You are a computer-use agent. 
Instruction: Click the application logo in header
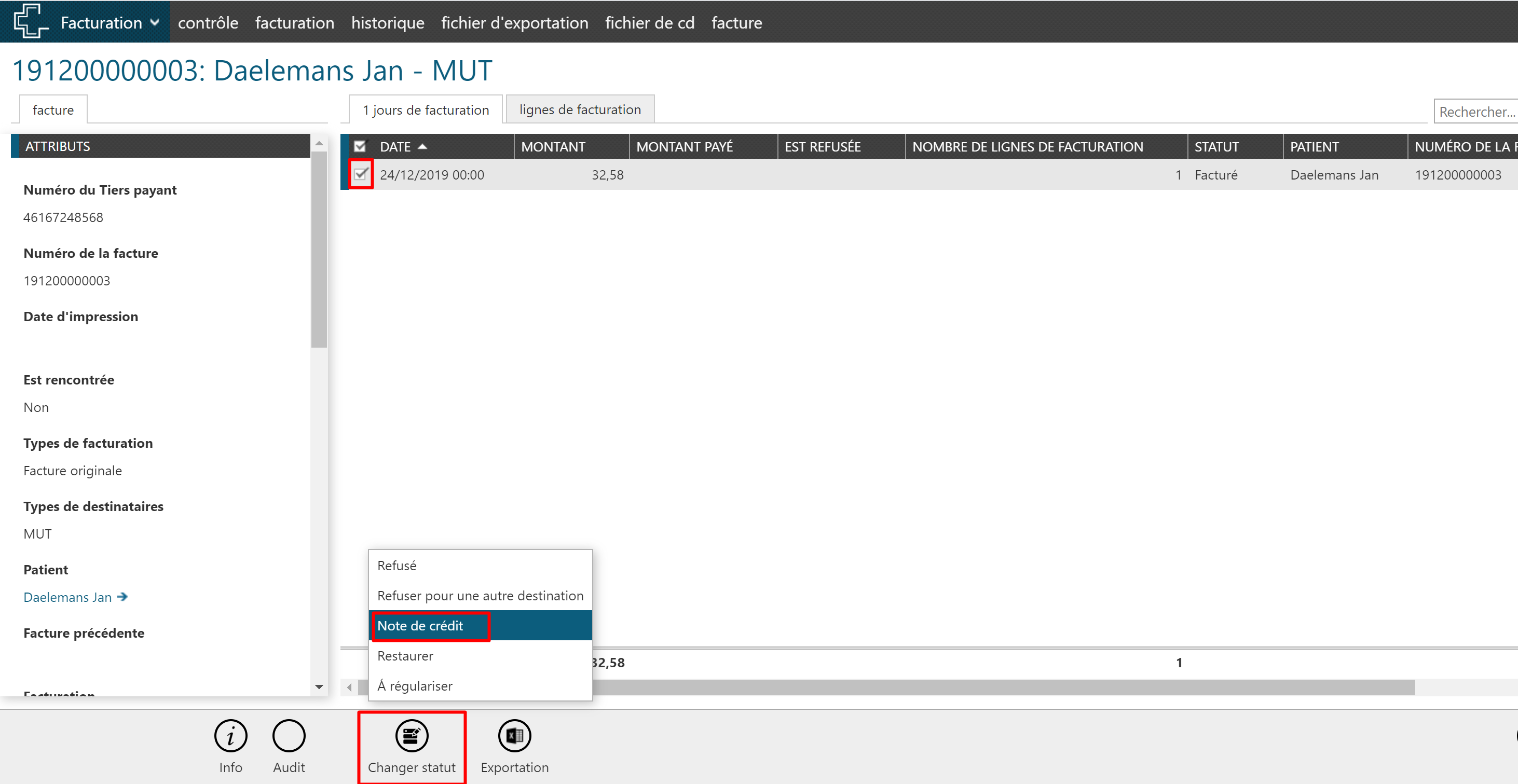tap(30, 22)
